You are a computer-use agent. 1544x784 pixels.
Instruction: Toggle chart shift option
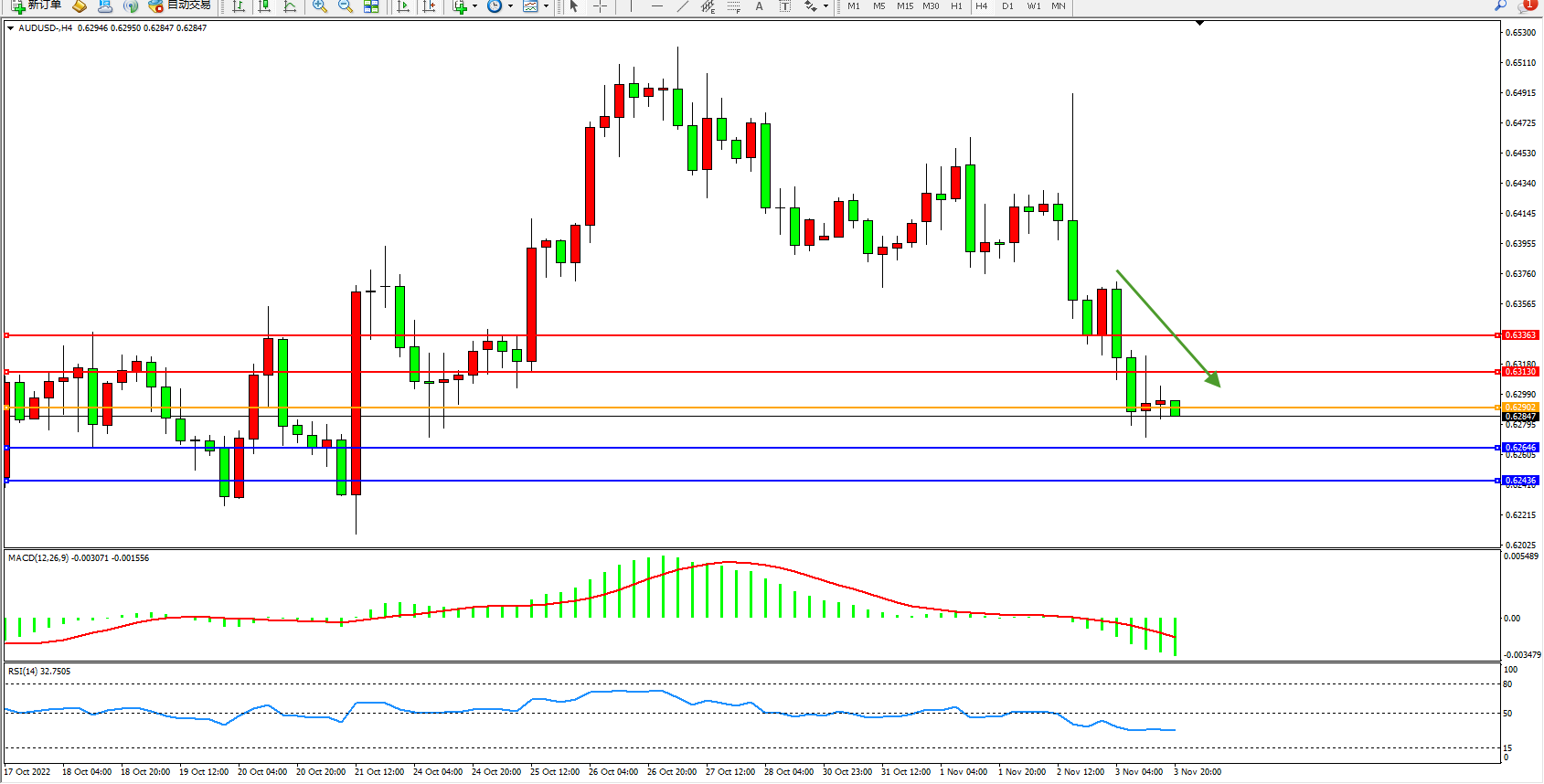(429, 6)
